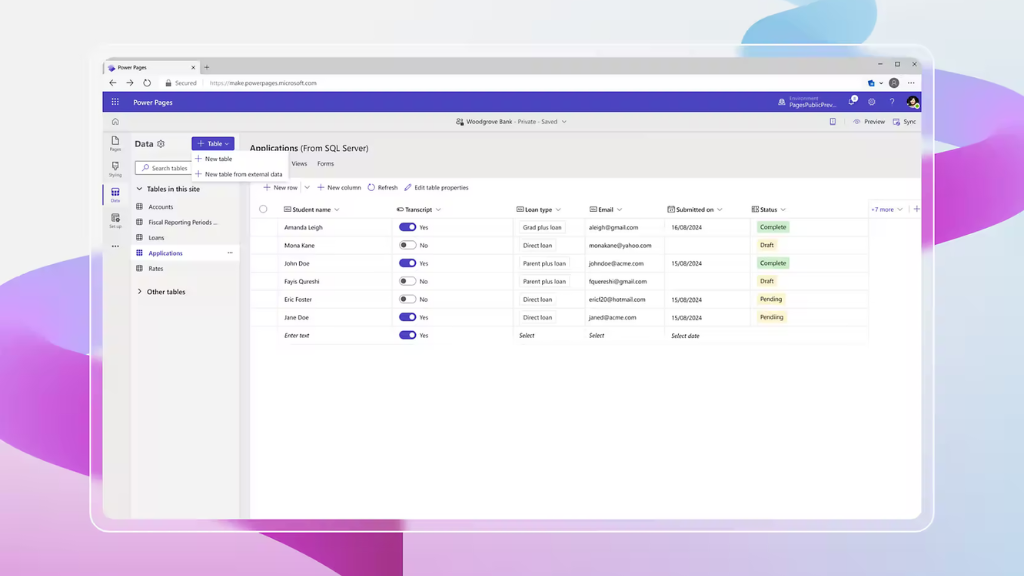This screenshot has width=1024, height=576.
Task: Toggle Transcript switch for Jane Doe
Action: pyautogui.click(x=408, y=317)
